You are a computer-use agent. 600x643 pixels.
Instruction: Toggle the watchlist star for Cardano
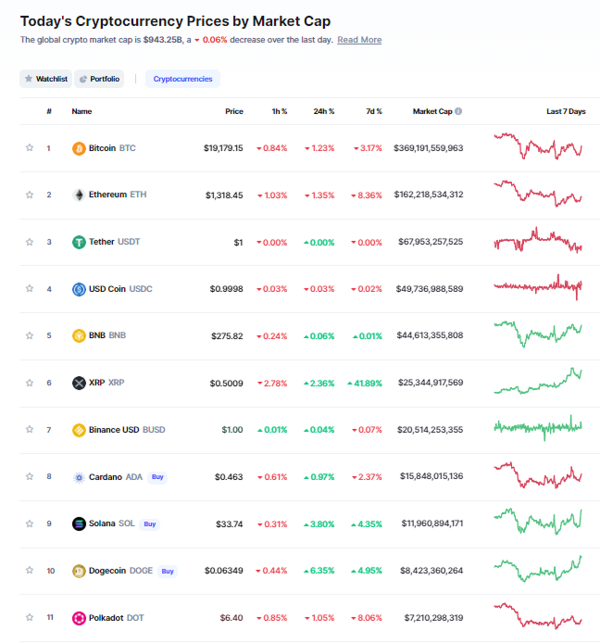point(30,477)
